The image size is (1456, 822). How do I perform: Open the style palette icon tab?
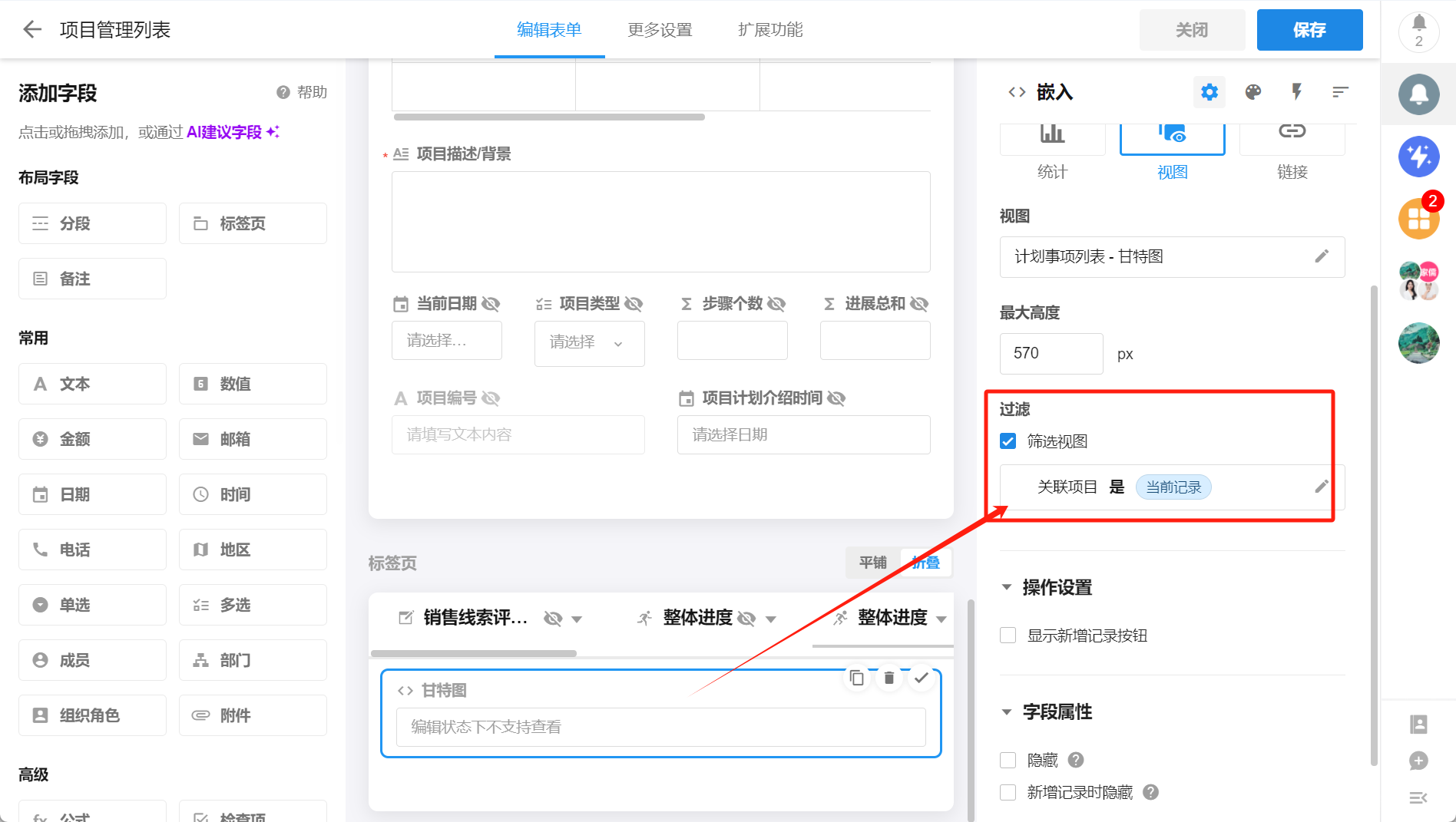tap(1253, 92)
